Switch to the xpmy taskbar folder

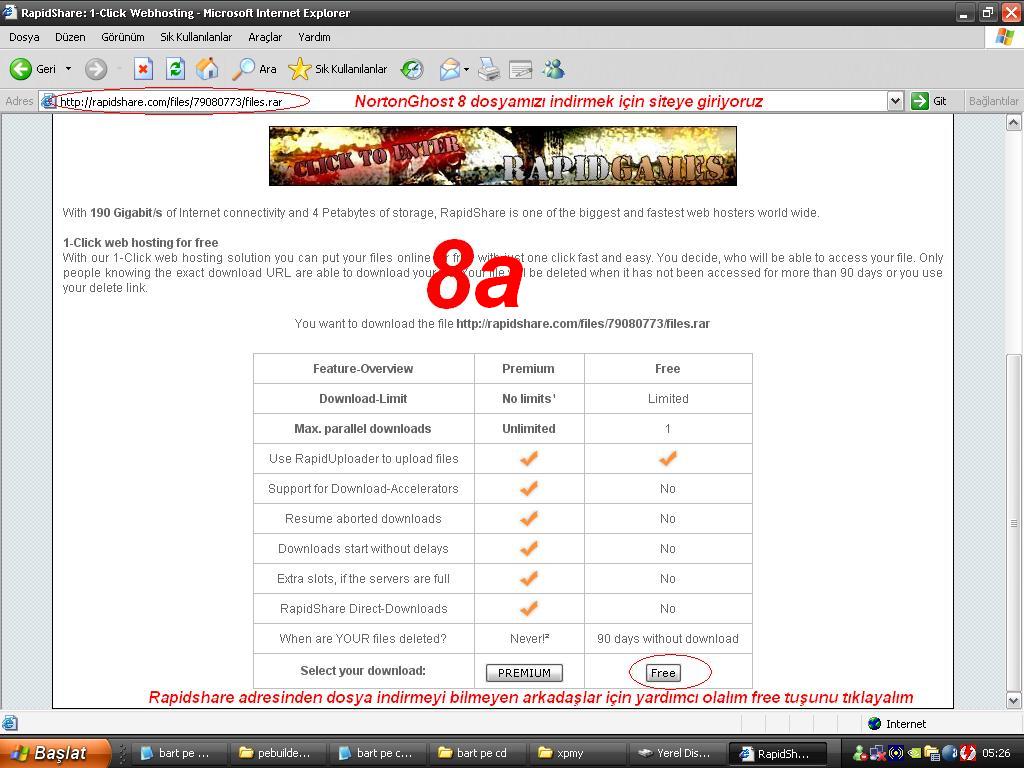click(576, 753)
